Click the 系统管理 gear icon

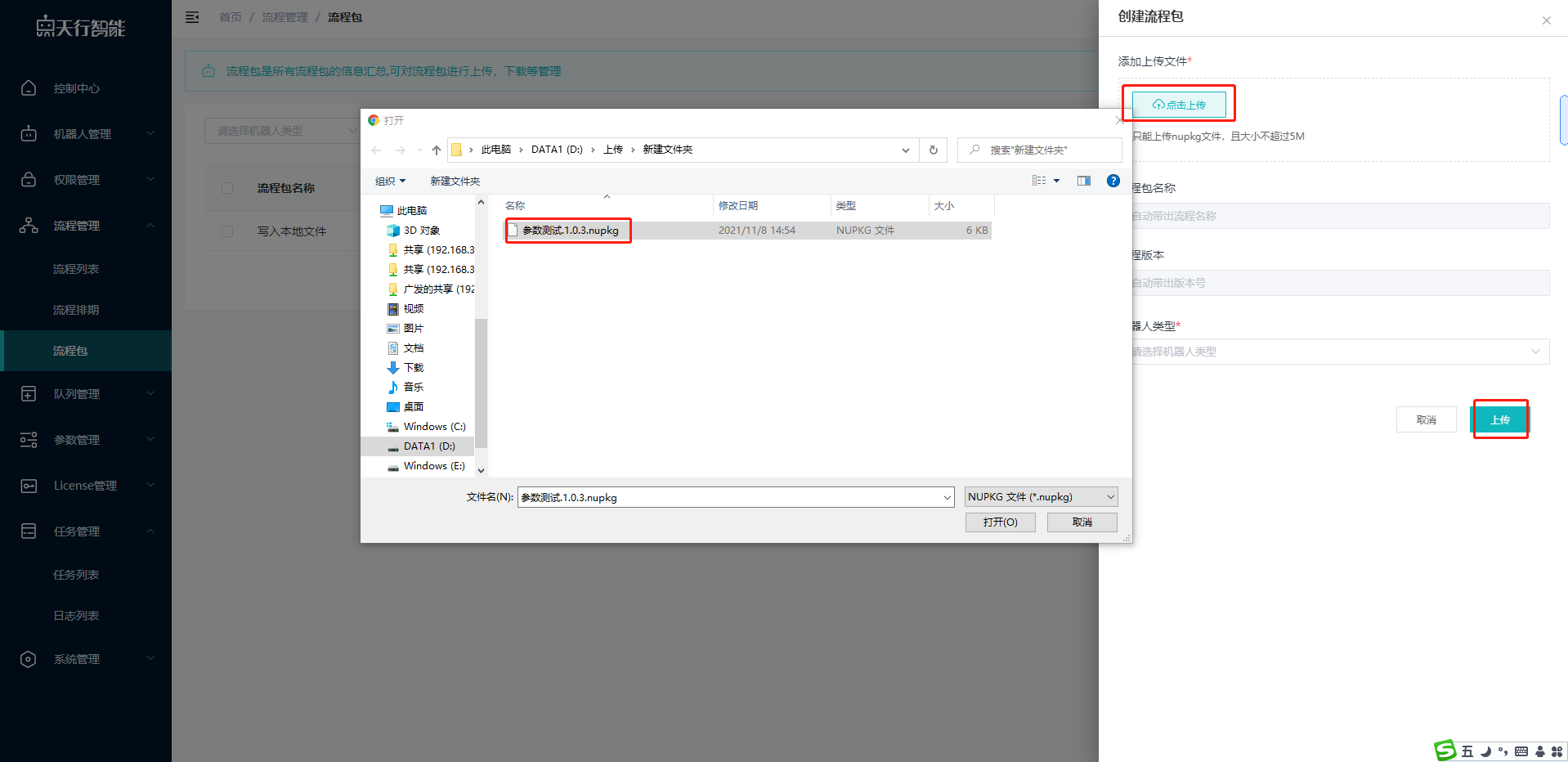29,659
